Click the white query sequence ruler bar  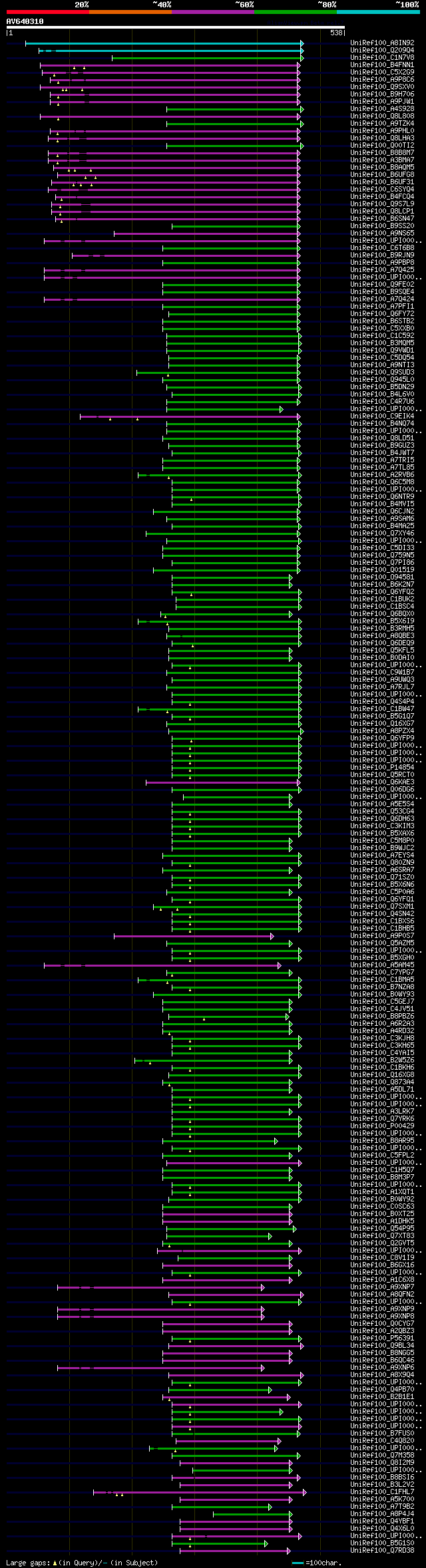point(176,27)
